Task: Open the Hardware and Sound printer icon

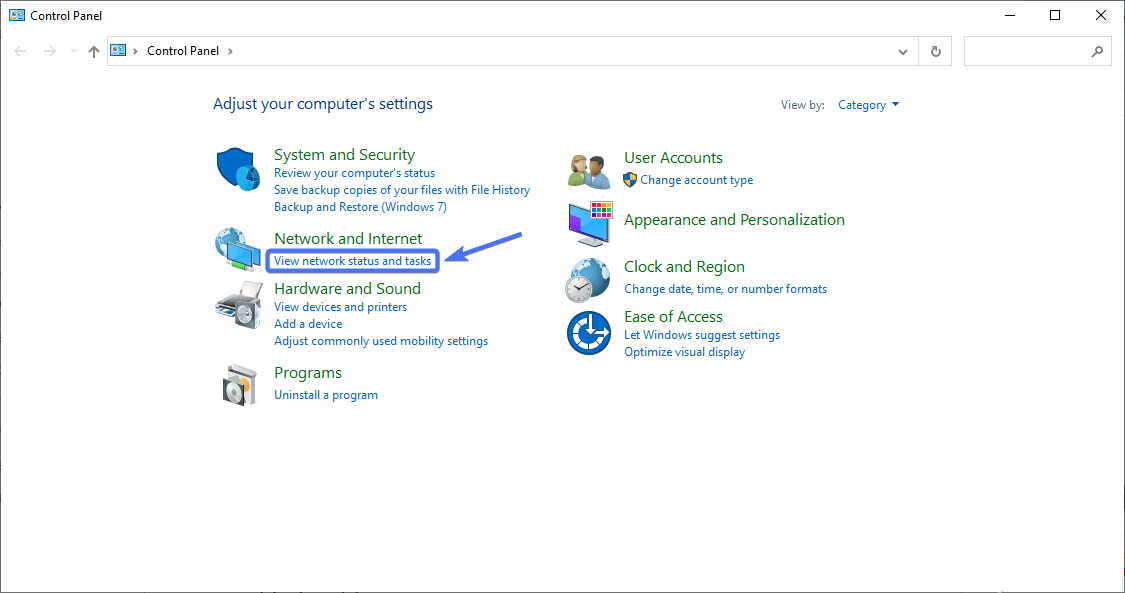Action: (238, 304)
